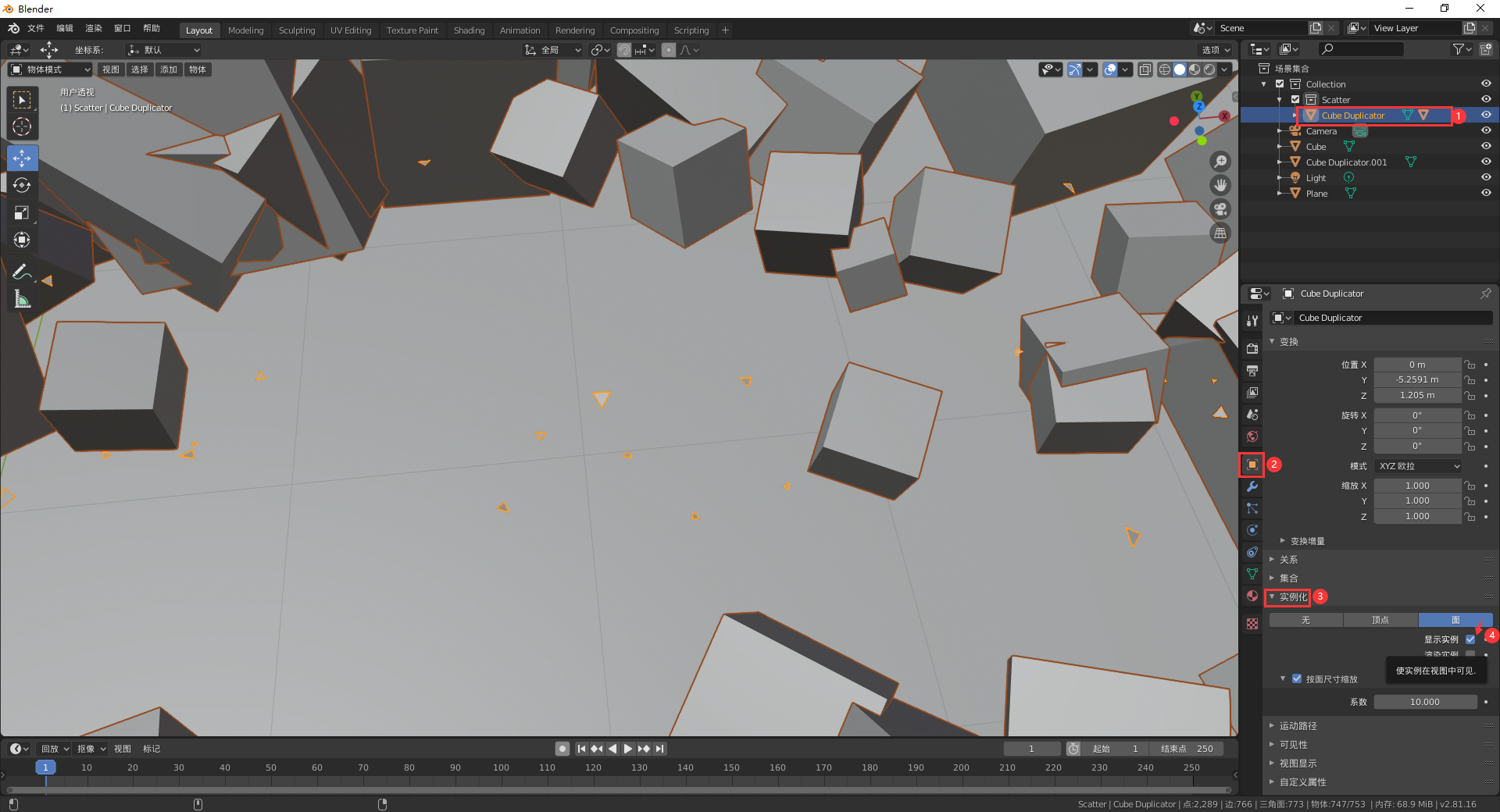Switch to the Modeling workspace tab
Viewport: 1500px width, 812px height.
click(246, 30)
